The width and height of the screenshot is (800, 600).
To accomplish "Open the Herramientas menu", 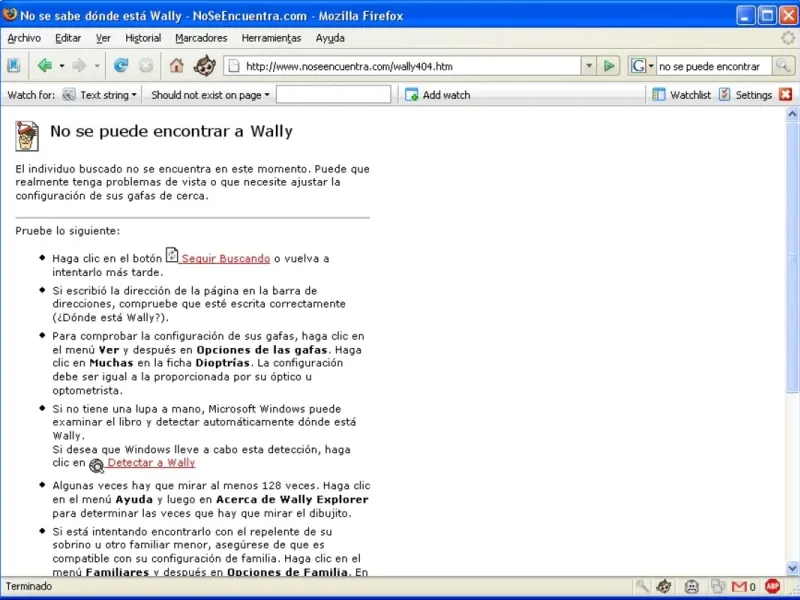I will (x=271, y=38).
